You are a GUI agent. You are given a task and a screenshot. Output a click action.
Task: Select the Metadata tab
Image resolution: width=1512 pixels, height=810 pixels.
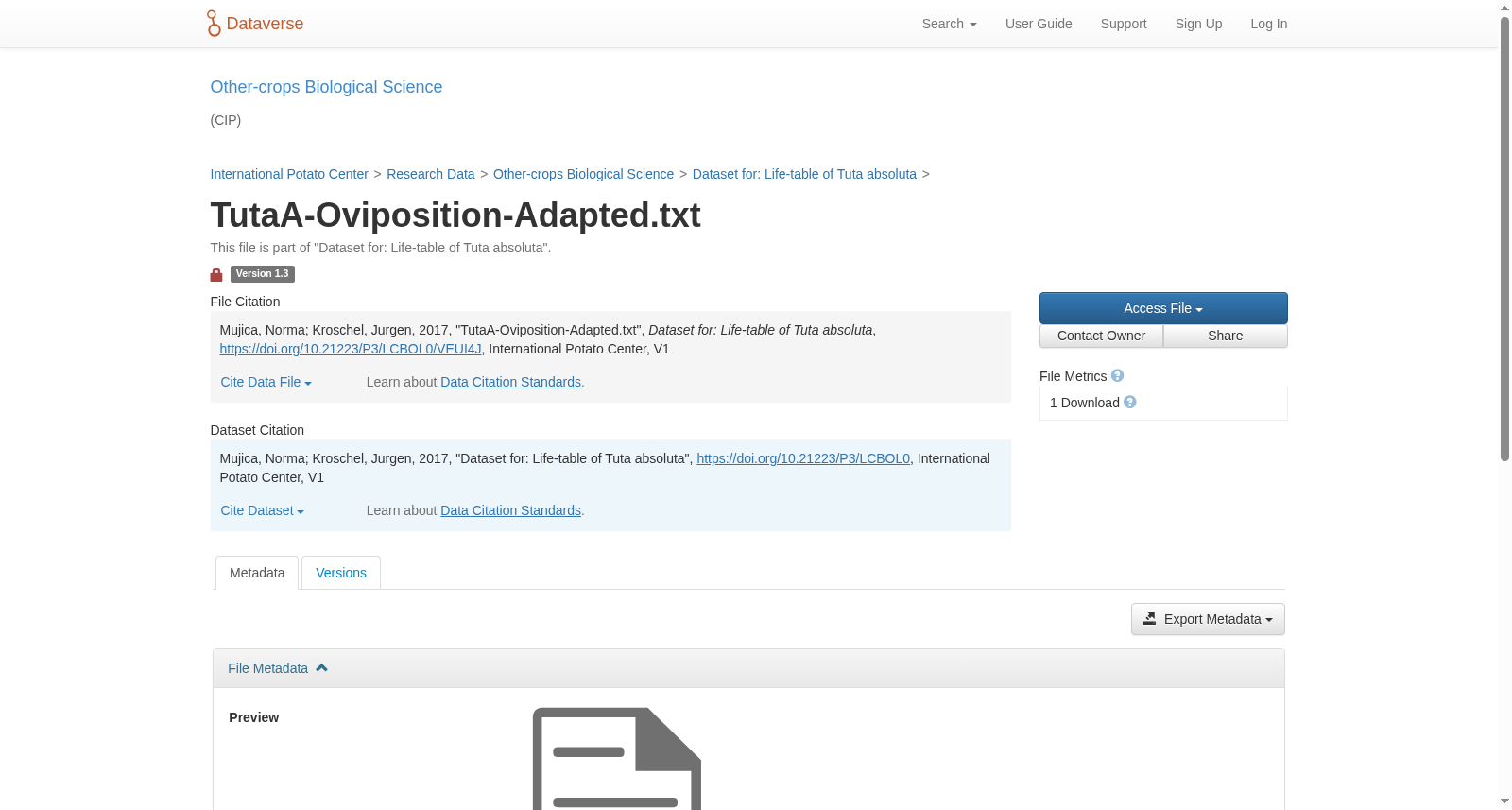tap(257, 573)
